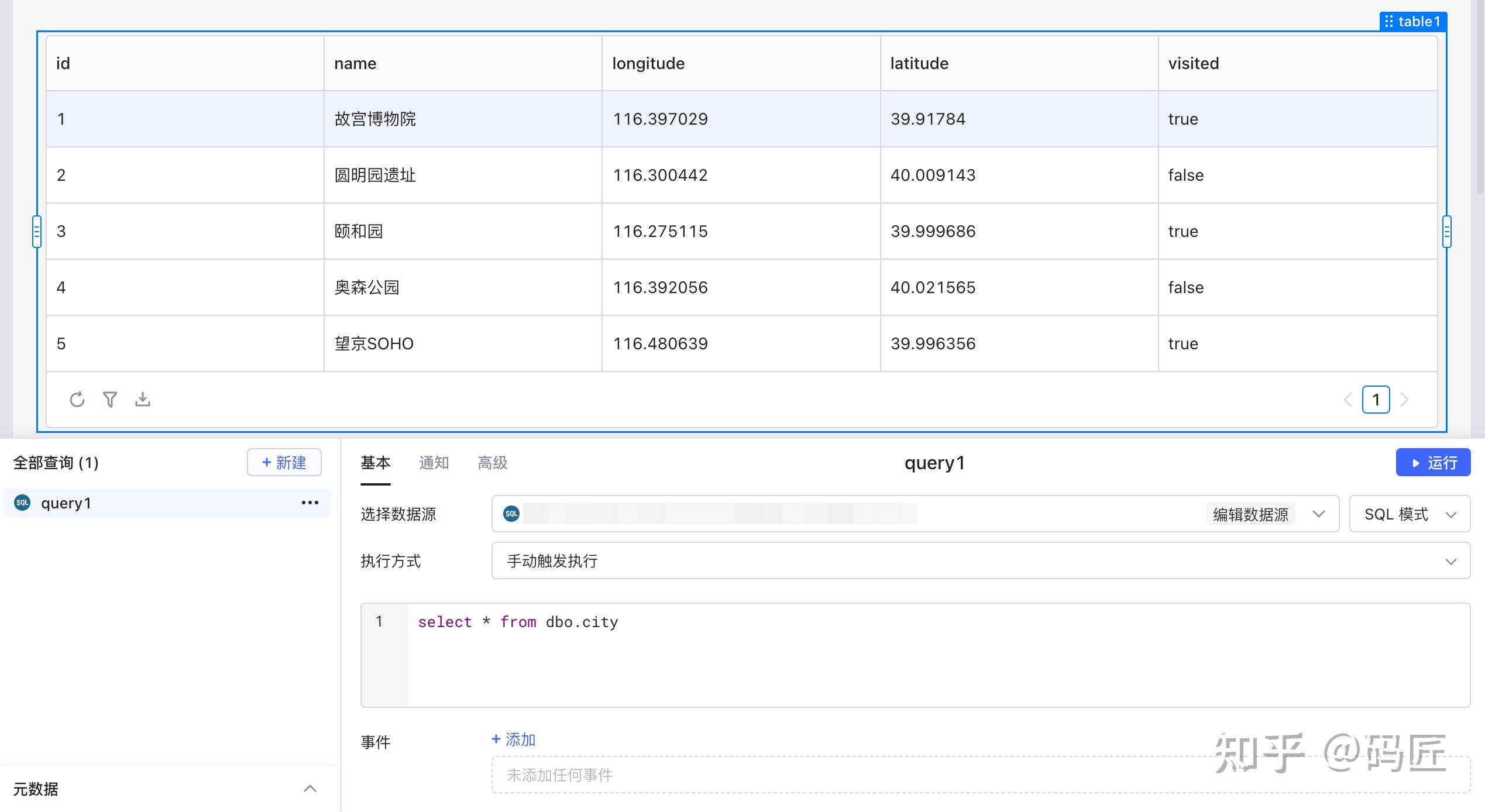Select the 望京SOHO cell

(463, 343)
